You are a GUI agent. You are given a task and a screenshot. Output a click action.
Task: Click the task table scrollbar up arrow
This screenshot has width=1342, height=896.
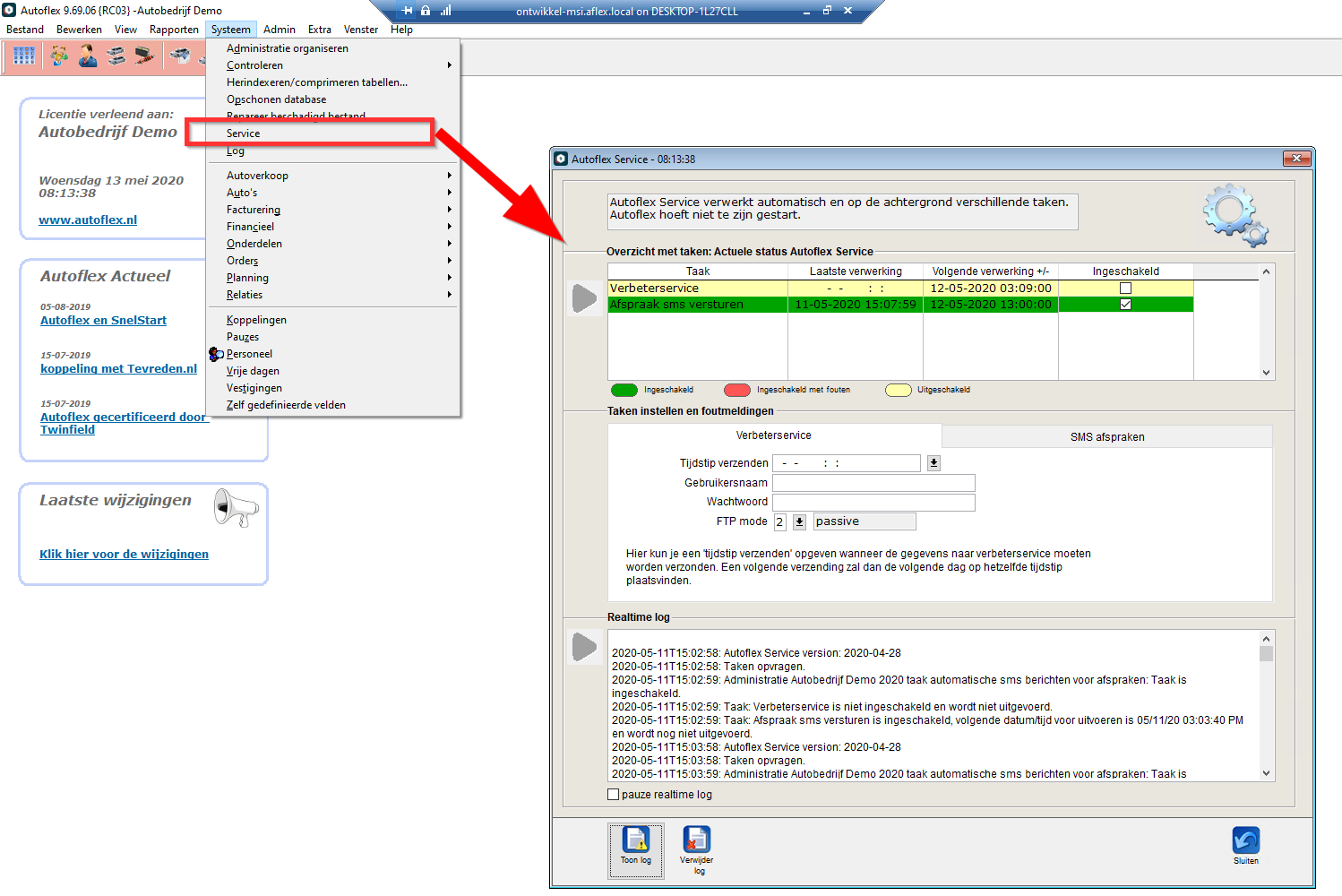point(1266,271)
